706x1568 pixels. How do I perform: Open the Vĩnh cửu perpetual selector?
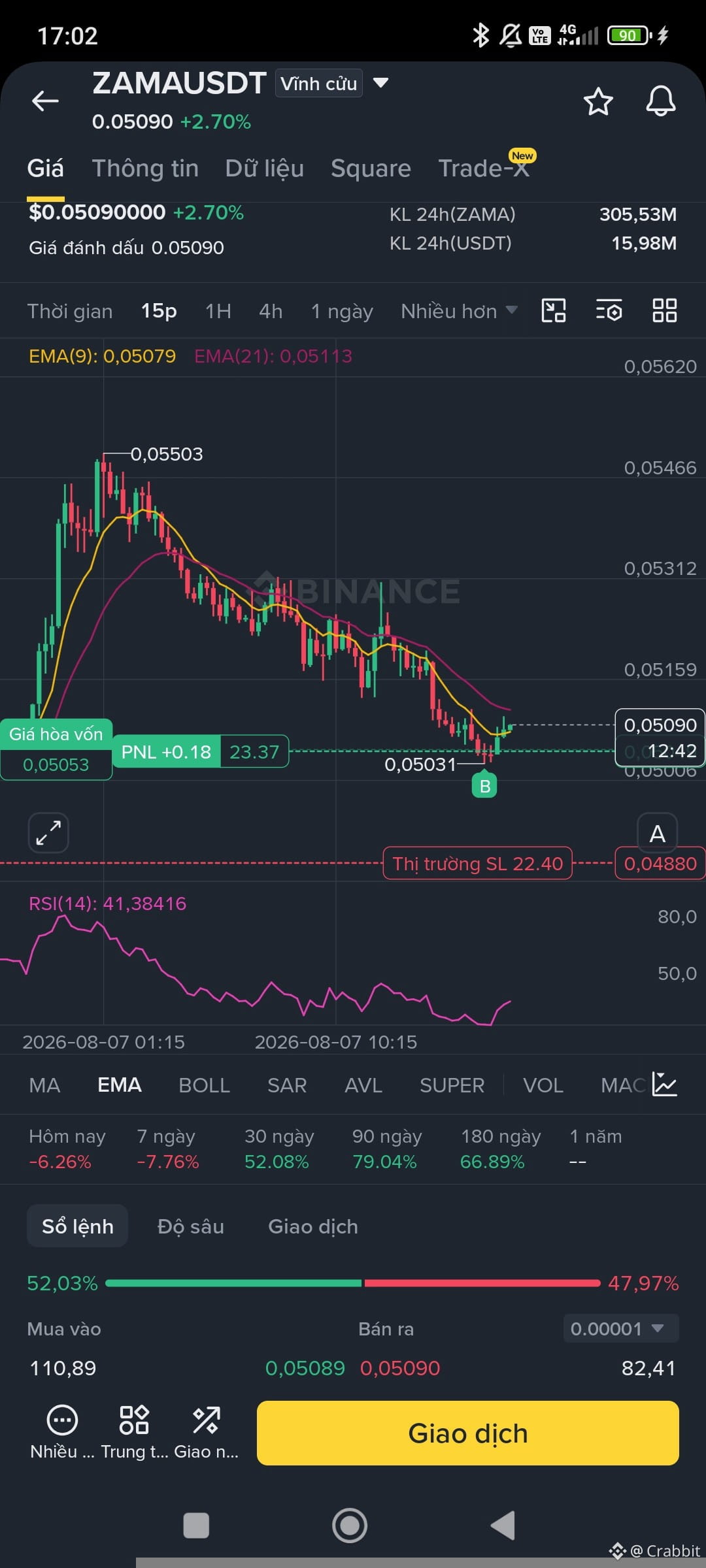319,84
